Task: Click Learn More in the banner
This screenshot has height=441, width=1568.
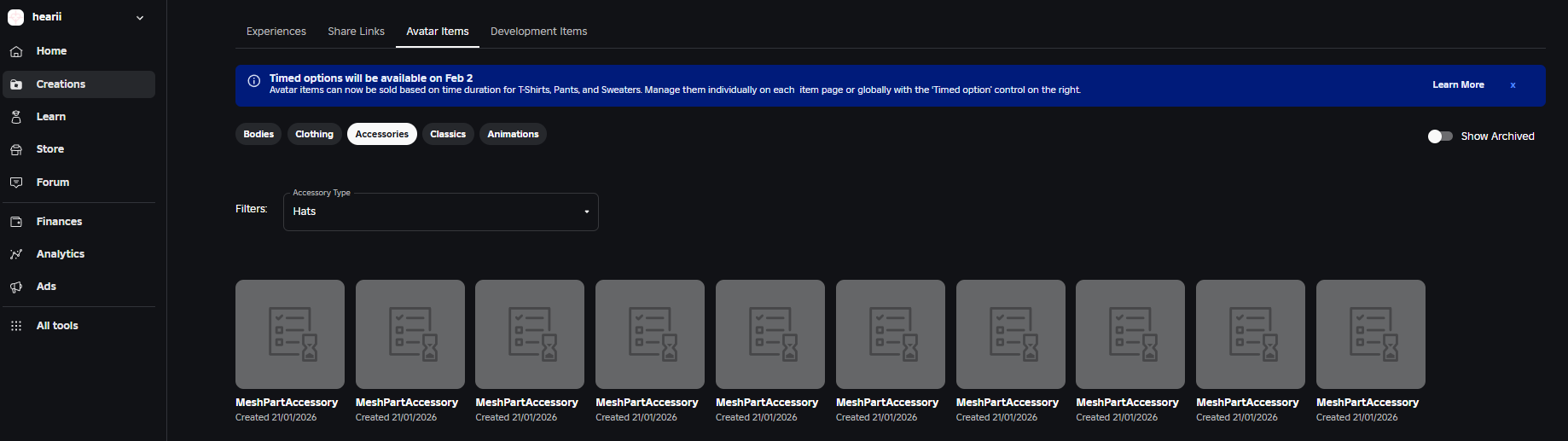Action: point(1458,85)
